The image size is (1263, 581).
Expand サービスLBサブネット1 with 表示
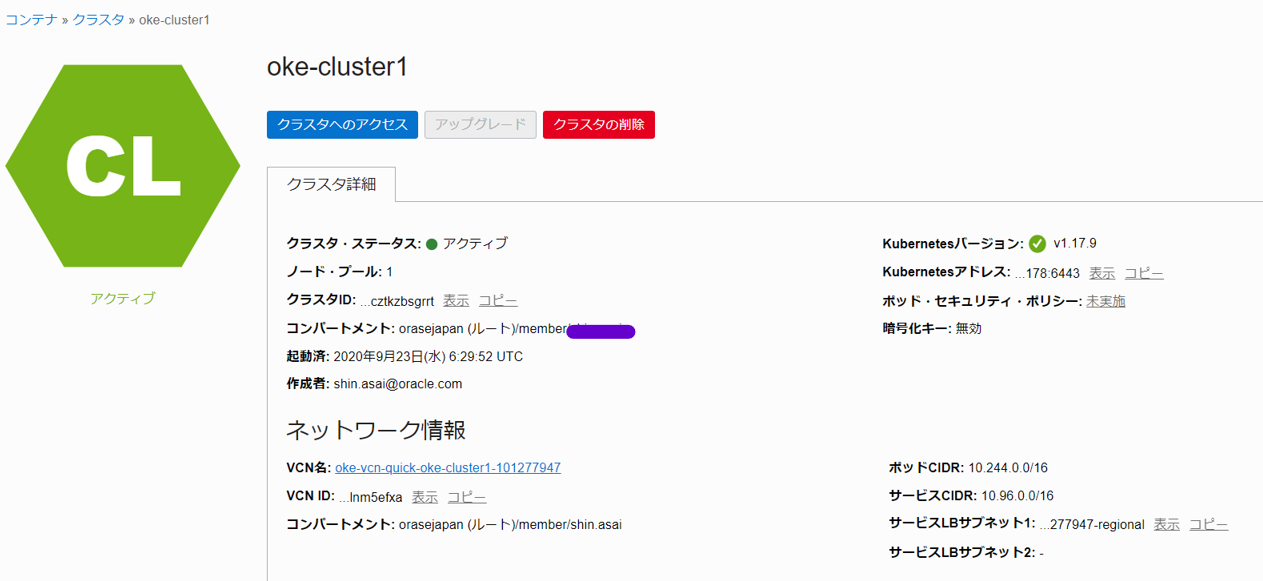point(1166,524)
